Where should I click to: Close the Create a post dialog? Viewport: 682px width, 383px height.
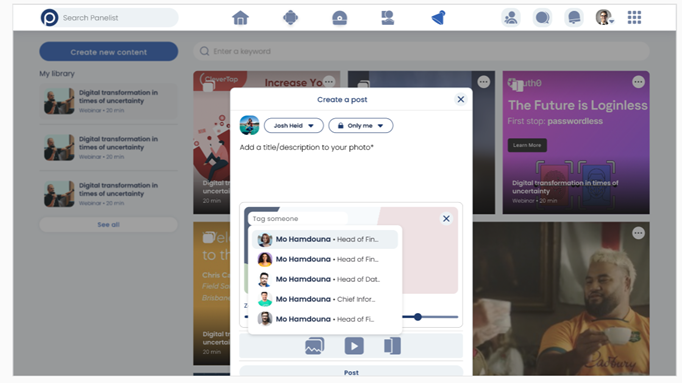pyautogui.click(x=461, y=100)
